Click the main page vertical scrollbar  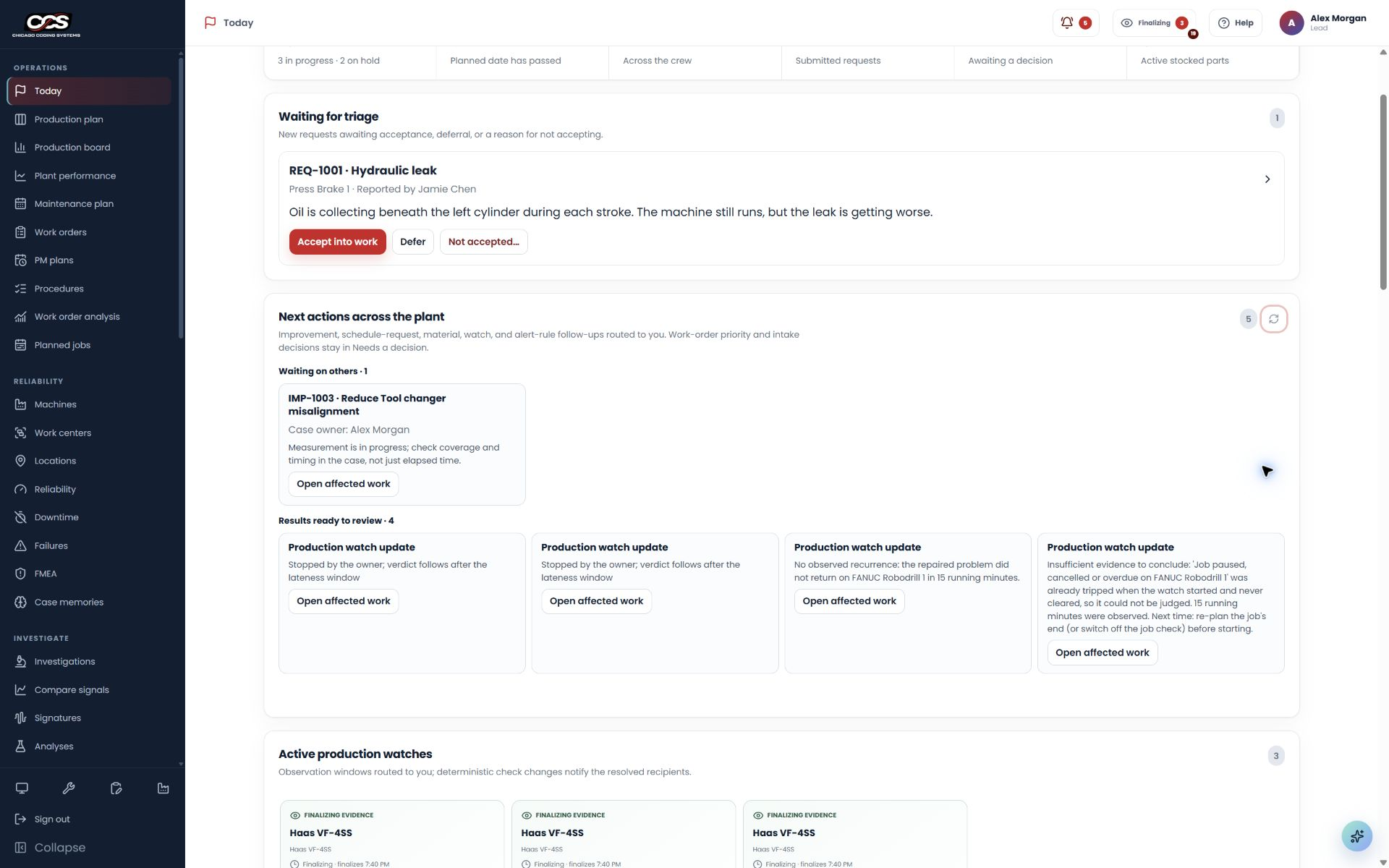click(x=1383, y=192)
